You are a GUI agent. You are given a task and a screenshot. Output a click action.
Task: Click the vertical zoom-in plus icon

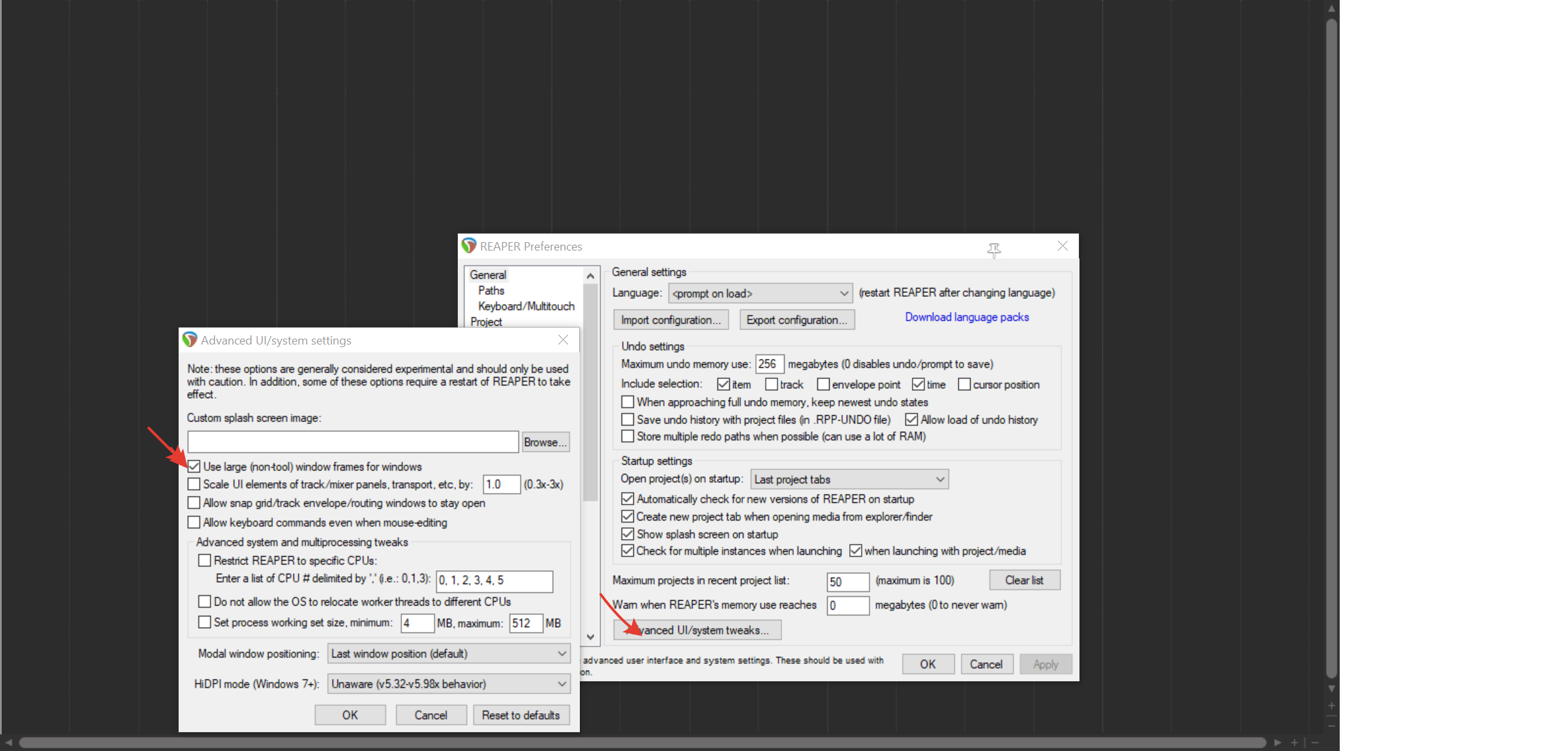pos(1331,705)
